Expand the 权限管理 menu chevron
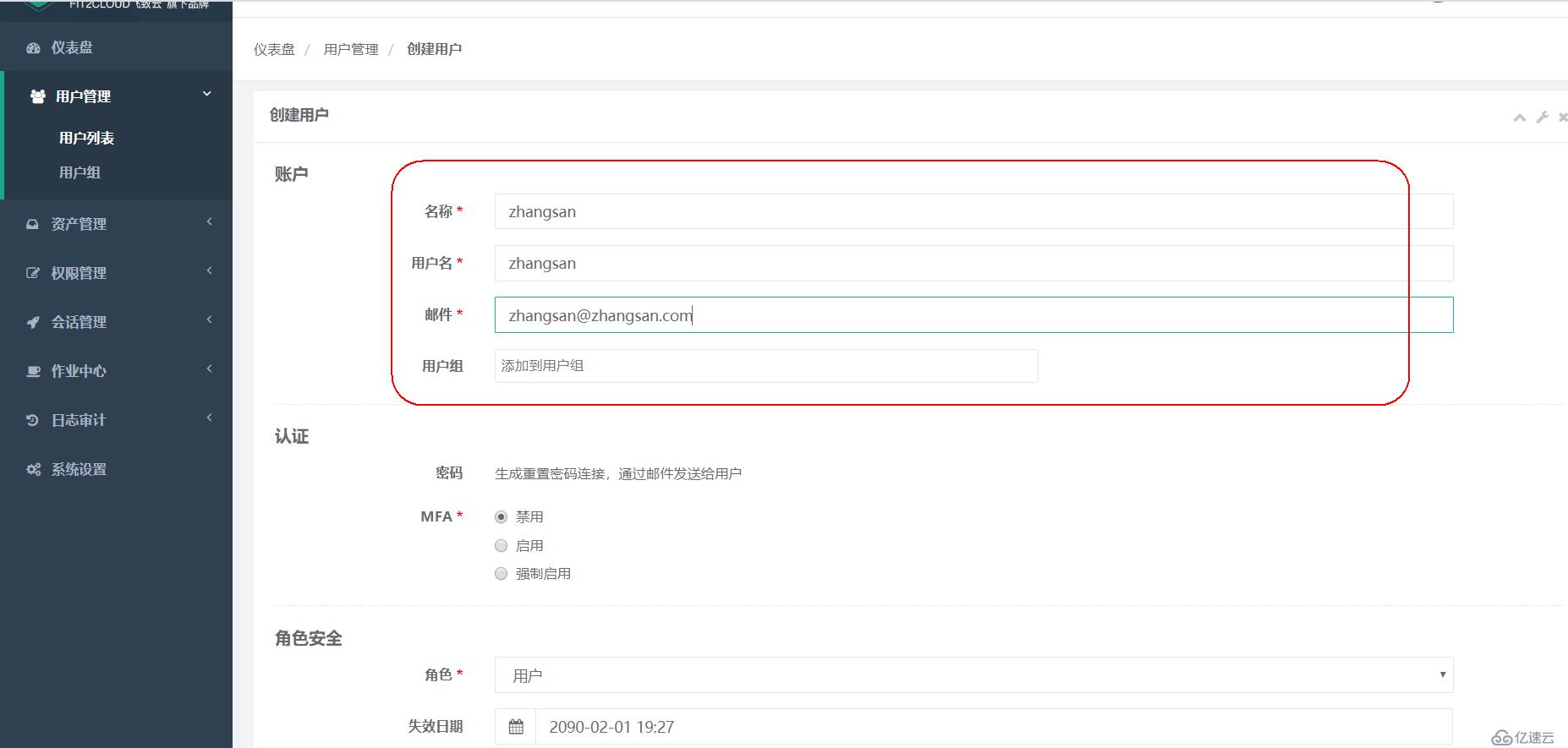Image resolution: width=1568 pixels, height=748 pixels. coord(209,270)
